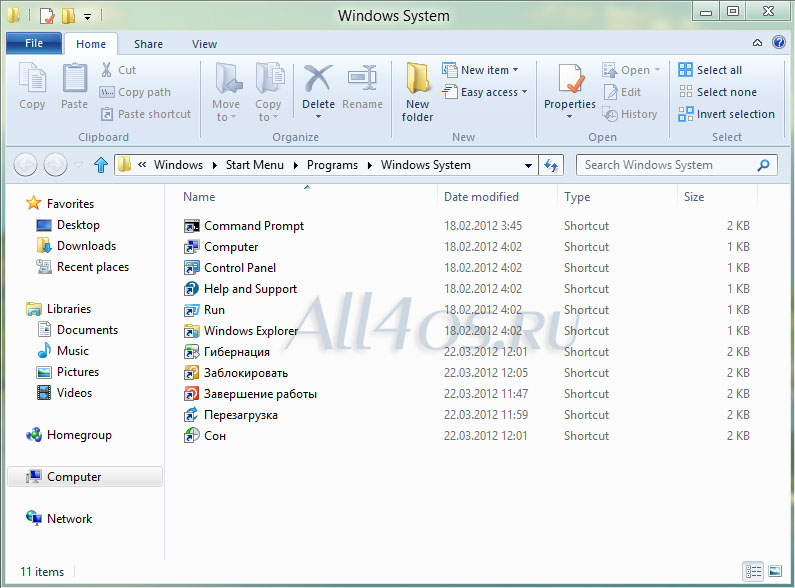The image size is (795, 588).
Task: Sort by the Type column header
Action: coord(577,197)
